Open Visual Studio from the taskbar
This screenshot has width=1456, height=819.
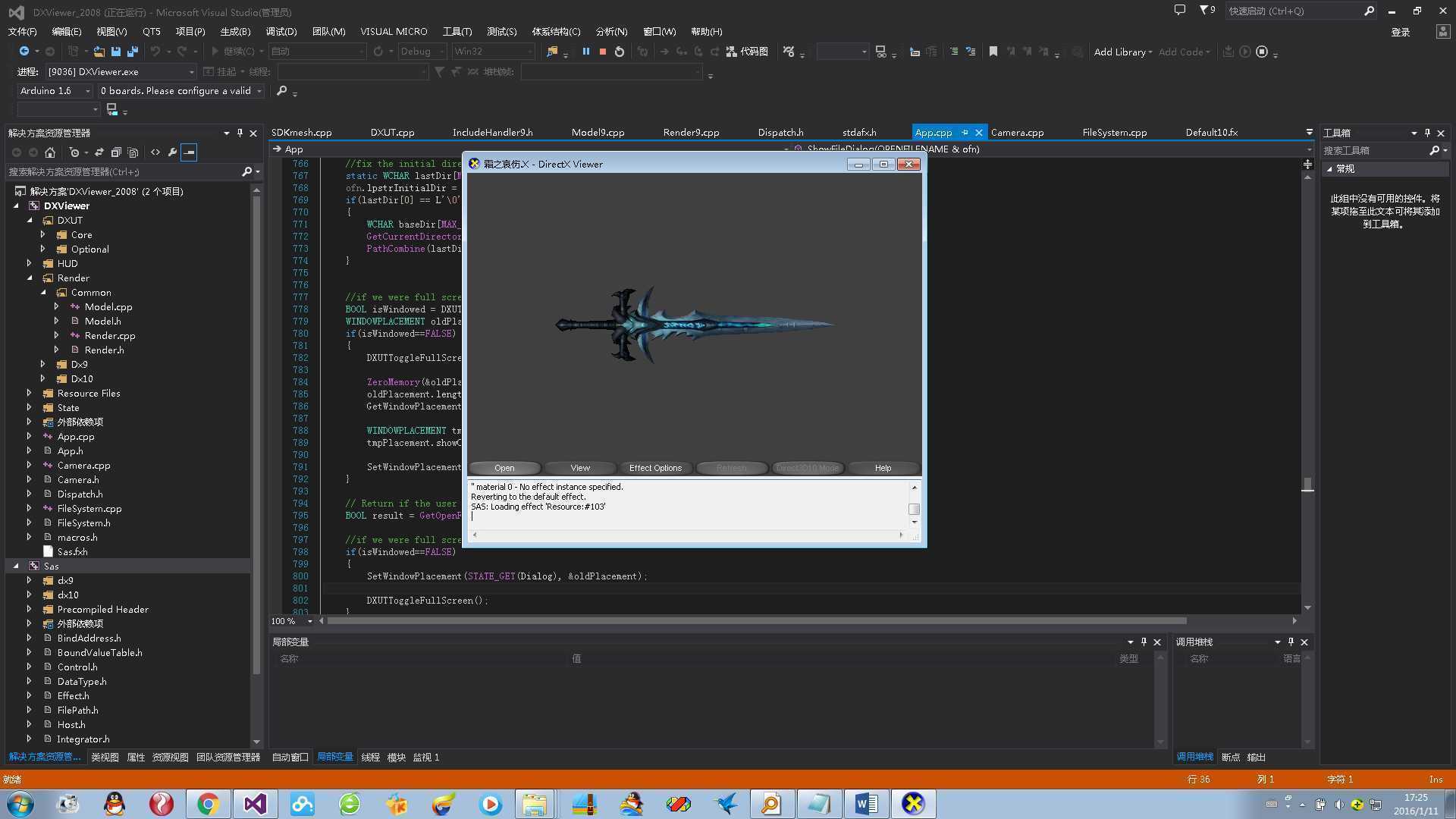(256, 804)
